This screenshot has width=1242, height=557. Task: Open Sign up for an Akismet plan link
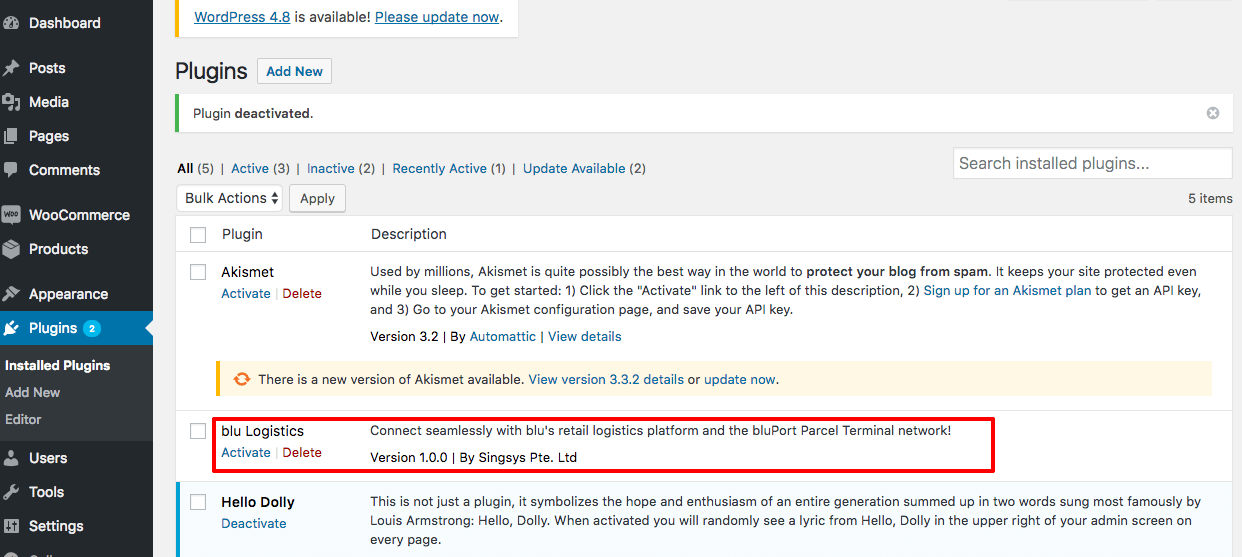click(1007, 290)
